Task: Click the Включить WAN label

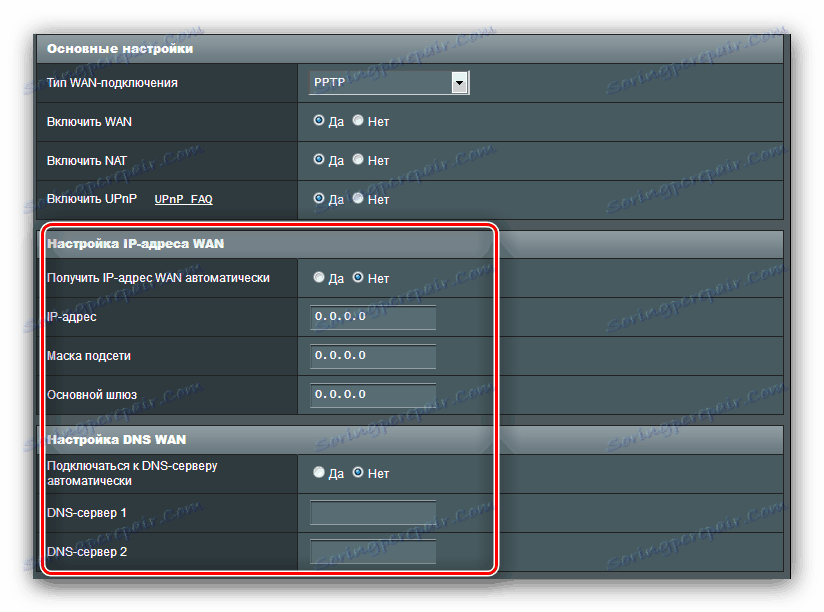Action: (89, 122)
